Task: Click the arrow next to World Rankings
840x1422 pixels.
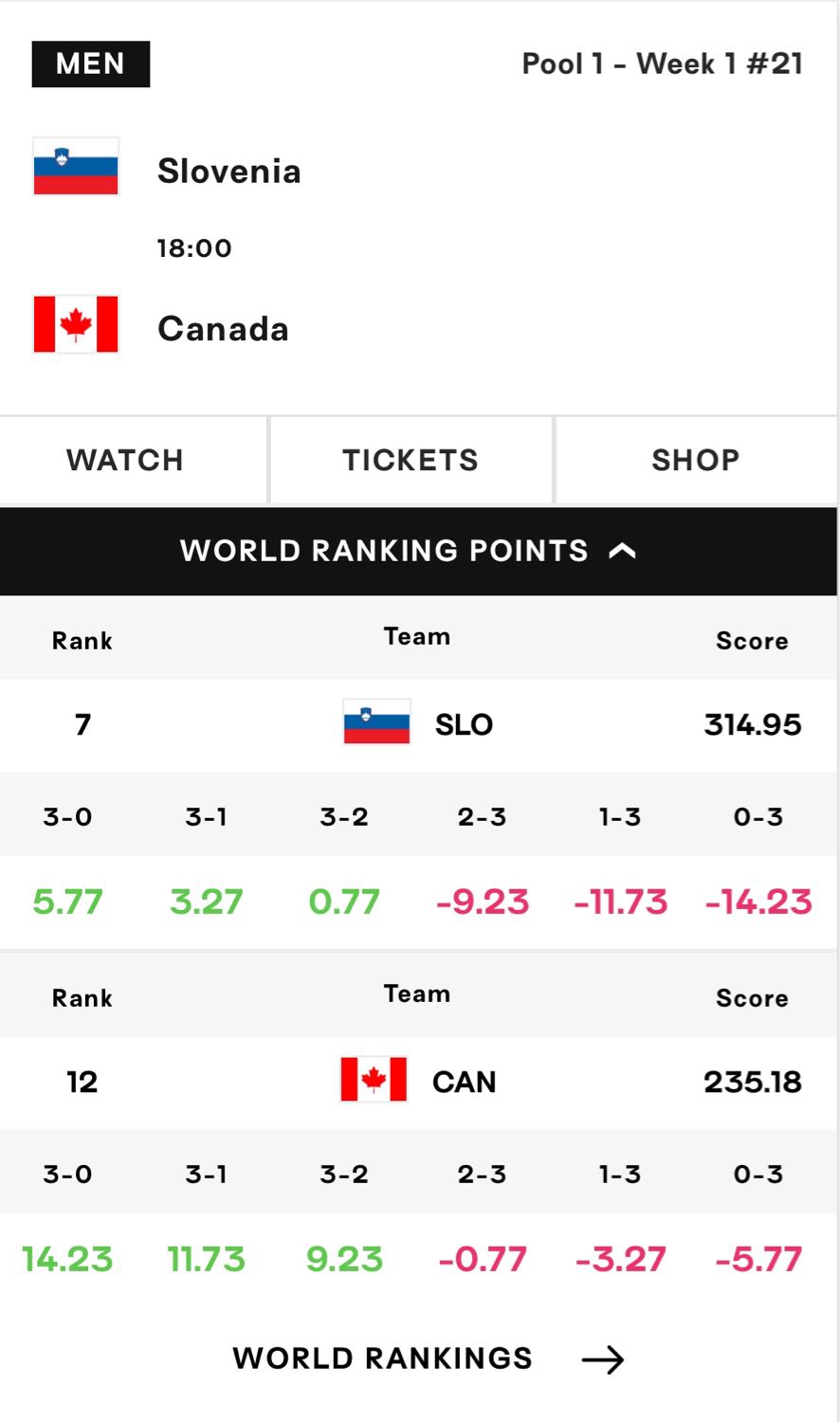Action: point(603,1359)
